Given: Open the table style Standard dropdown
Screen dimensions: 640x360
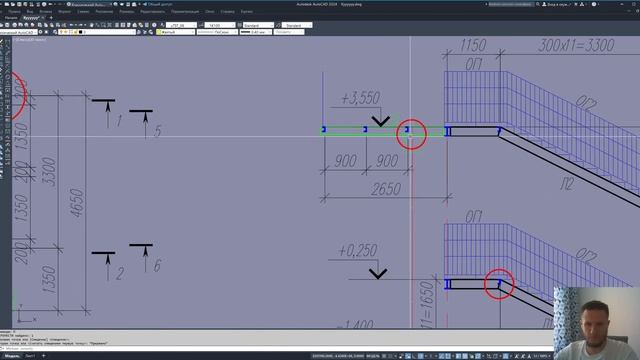Looking at the screenshot, I should (x=258, y=25).
